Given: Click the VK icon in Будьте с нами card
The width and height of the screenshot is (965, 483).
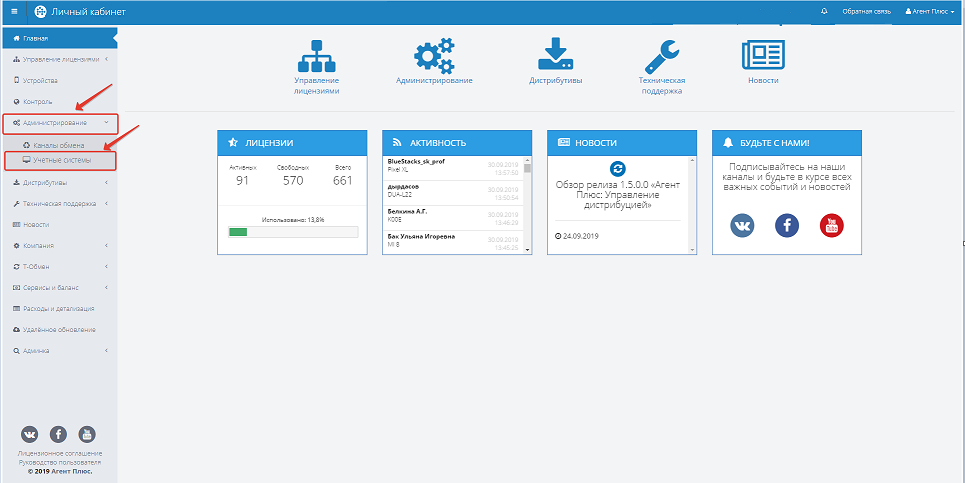Looking at the screenshot, I should pos(742,226).
